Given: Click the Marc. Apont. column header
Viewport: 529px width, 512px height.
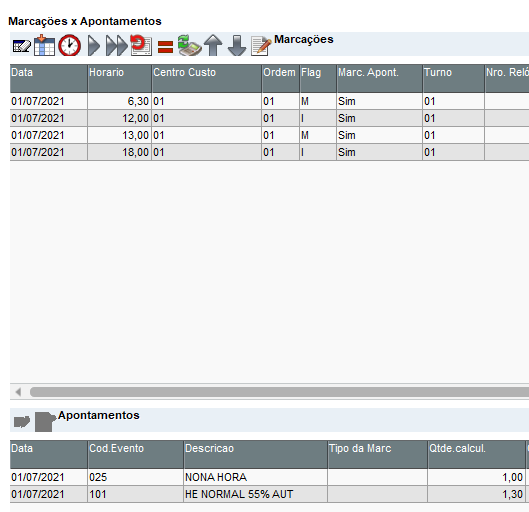Looking at the screenshot, I should click(x=380, y=78).
